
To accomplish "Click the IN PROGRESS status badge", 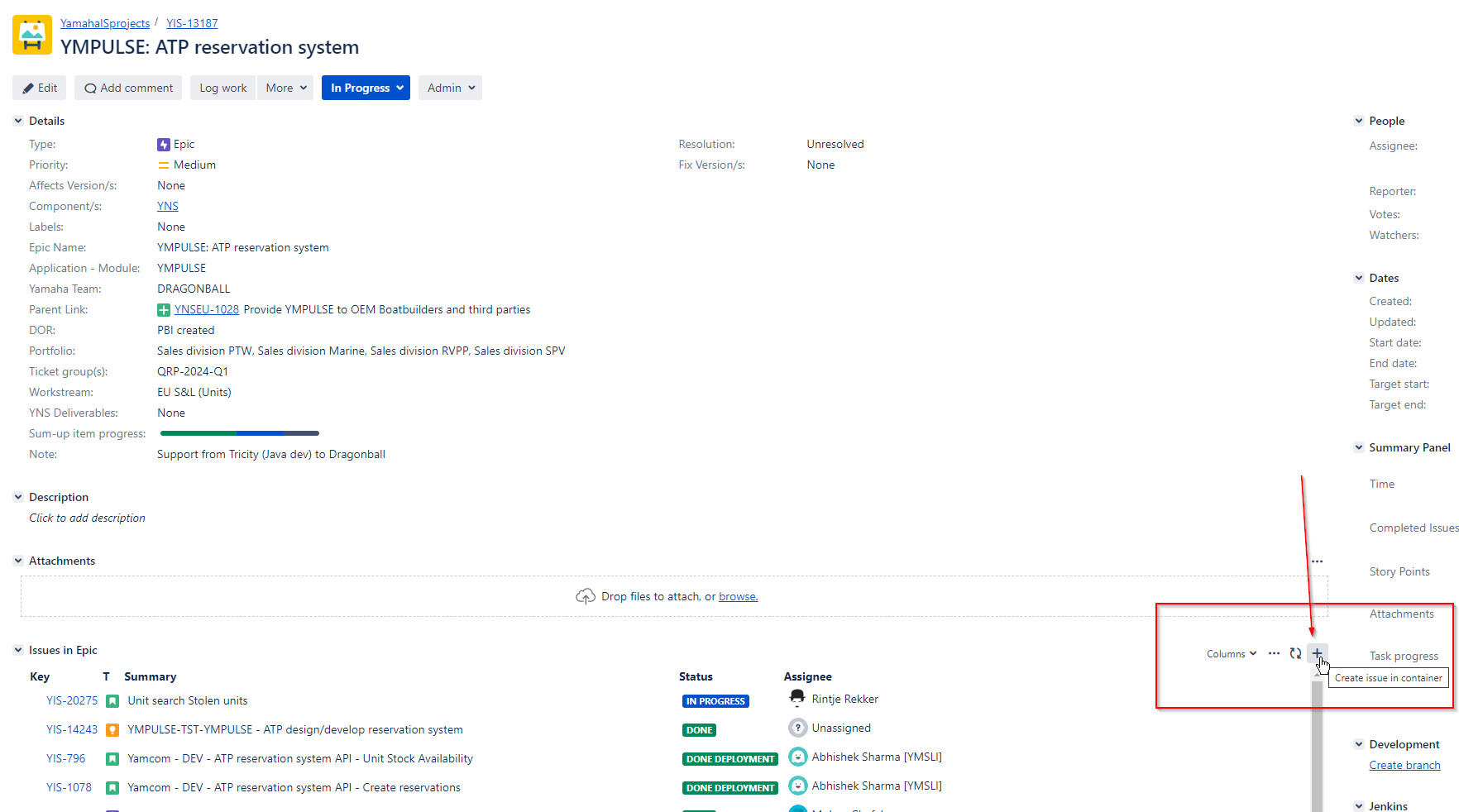I will pos(715,701).
